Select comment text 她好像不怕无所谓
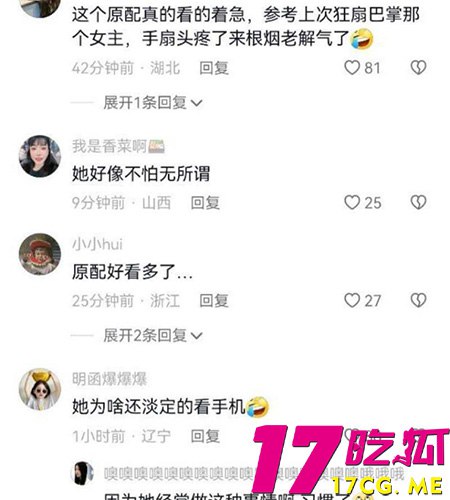This screenshot has width=450, height=500. (x=141, y=174)
